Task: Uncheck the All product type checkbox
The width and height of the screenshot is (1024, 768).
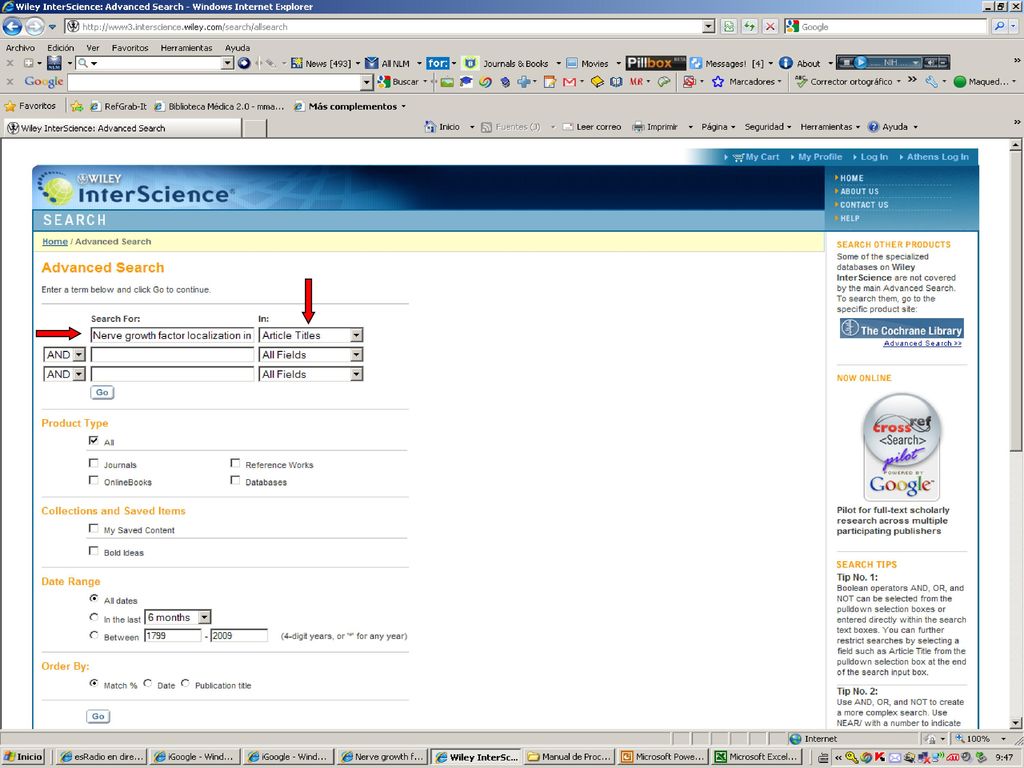Action: coord(93,441)
